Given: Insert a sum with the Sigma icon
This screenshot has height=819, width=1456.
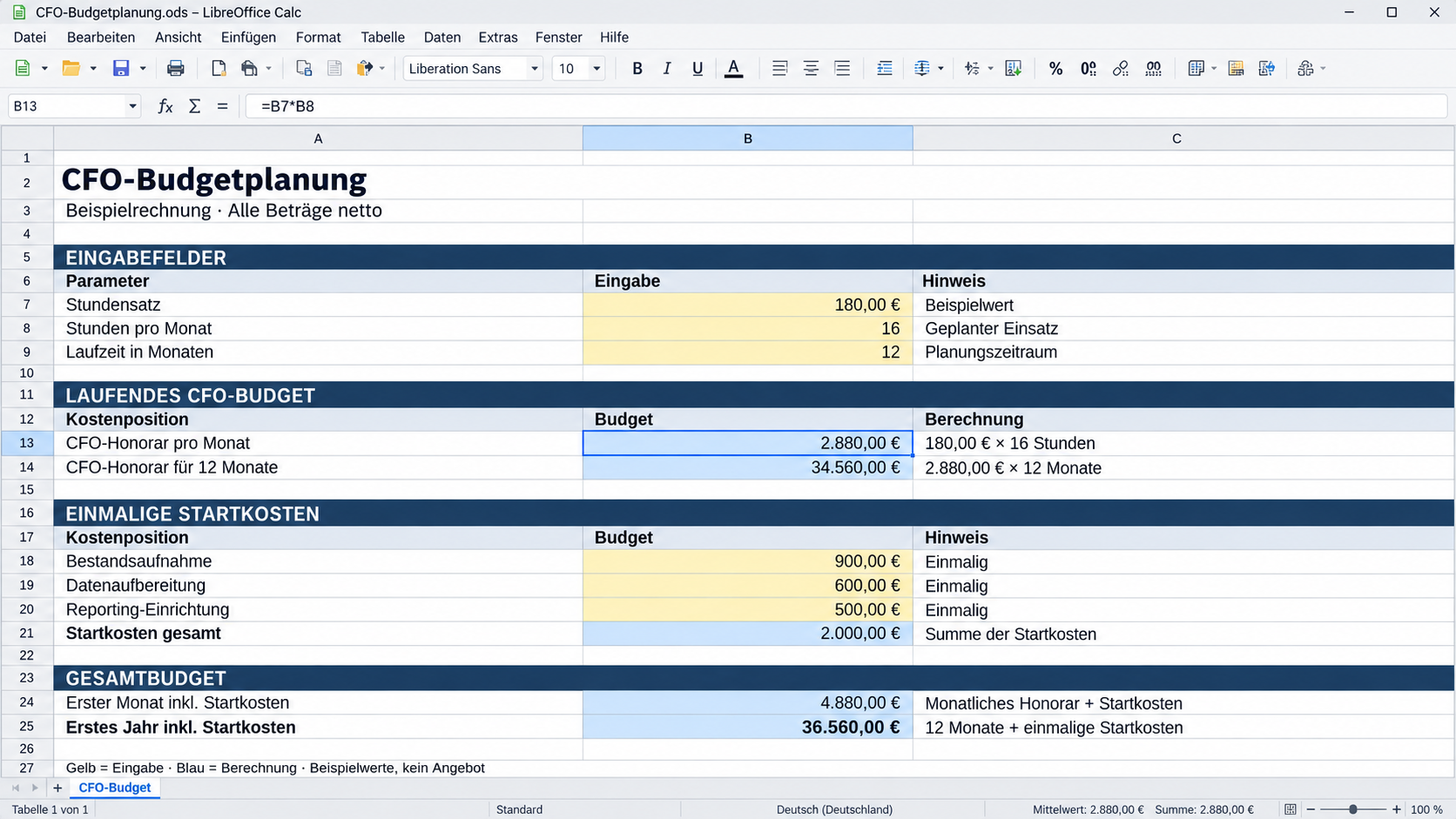Looking at the screenshot, I should point(194,106).
